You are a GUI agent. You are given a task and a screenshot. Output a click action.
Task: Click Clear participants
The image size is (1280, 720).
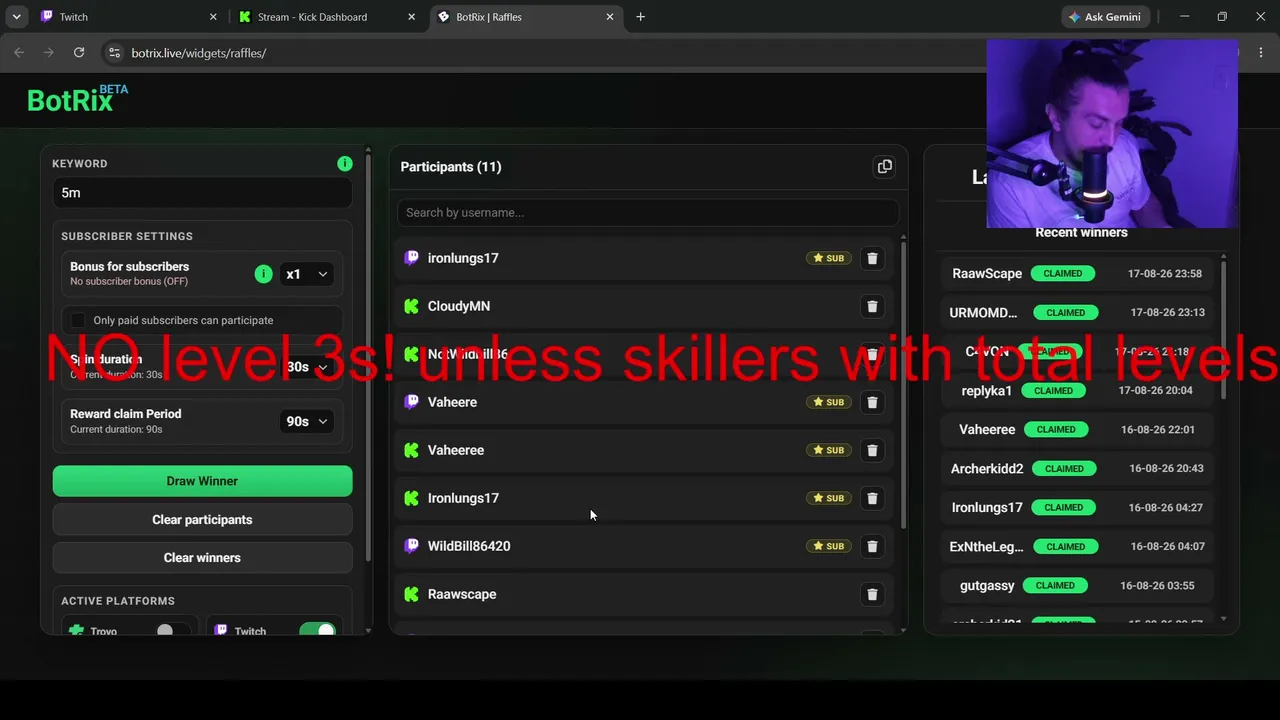click(202, 520)
